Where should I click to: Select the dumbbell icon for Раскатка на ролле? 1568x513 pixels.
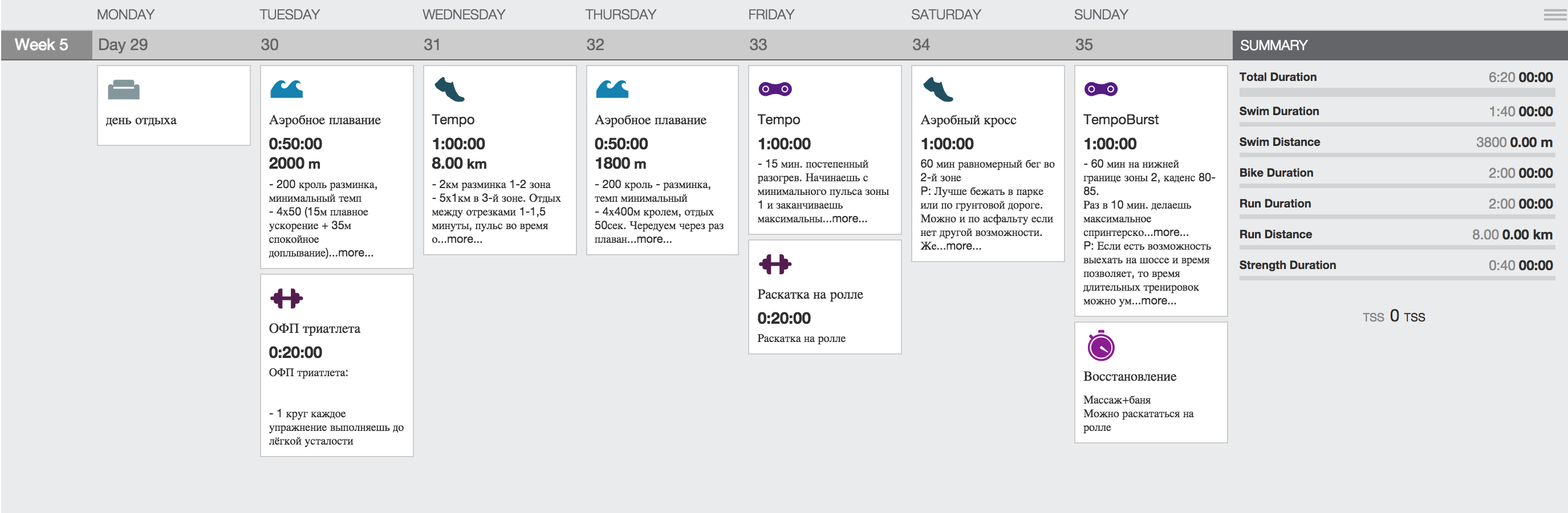pos(775,264)
